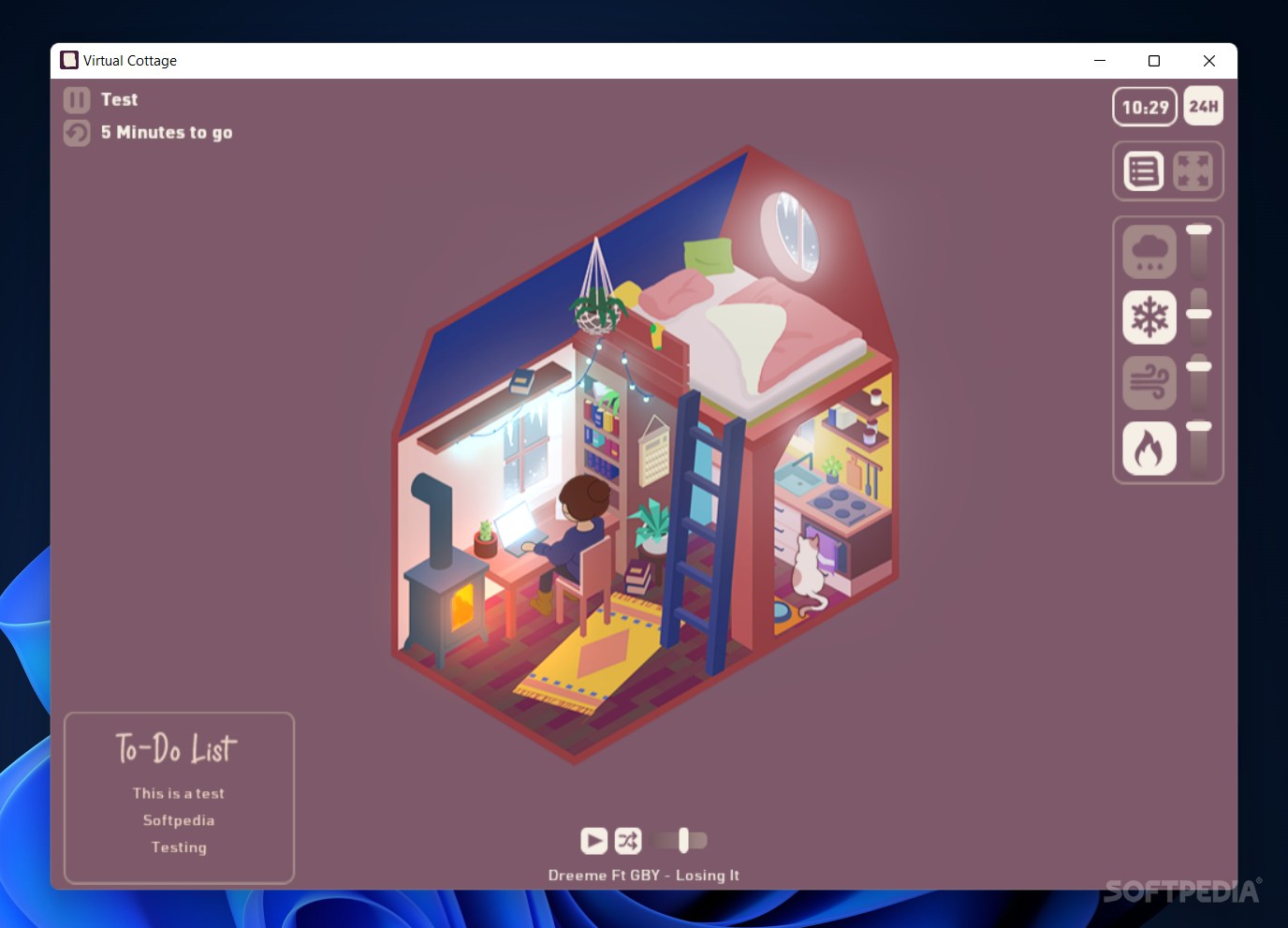Image resolution: width=1288 pixels, height=928 pixels.
Task: Open the to-do list editor icon
Action: click(1143, 171)
